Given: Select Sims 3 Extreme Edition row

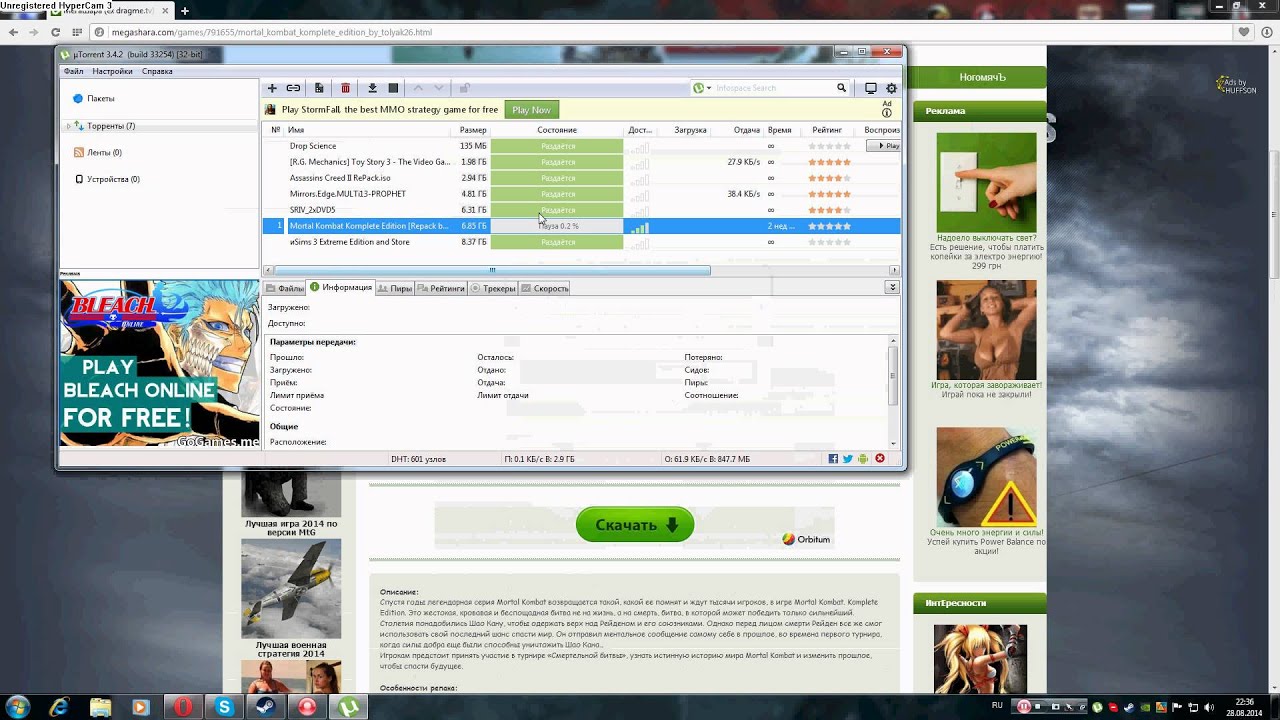Looking at the screenshot, I should tap(581, 242).
